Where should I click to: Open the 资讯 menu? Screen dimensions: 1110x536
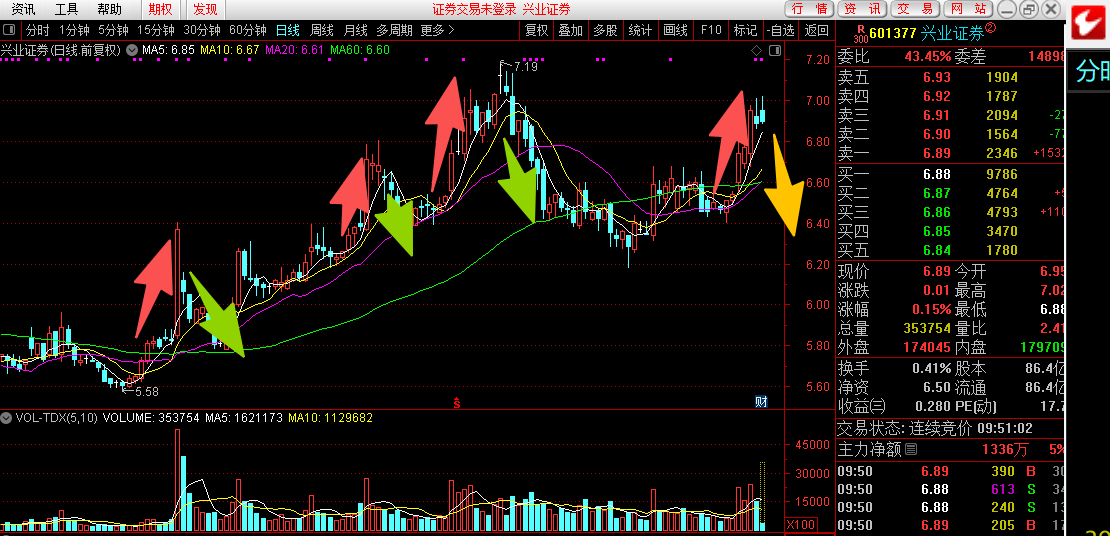tap(23, 9)
